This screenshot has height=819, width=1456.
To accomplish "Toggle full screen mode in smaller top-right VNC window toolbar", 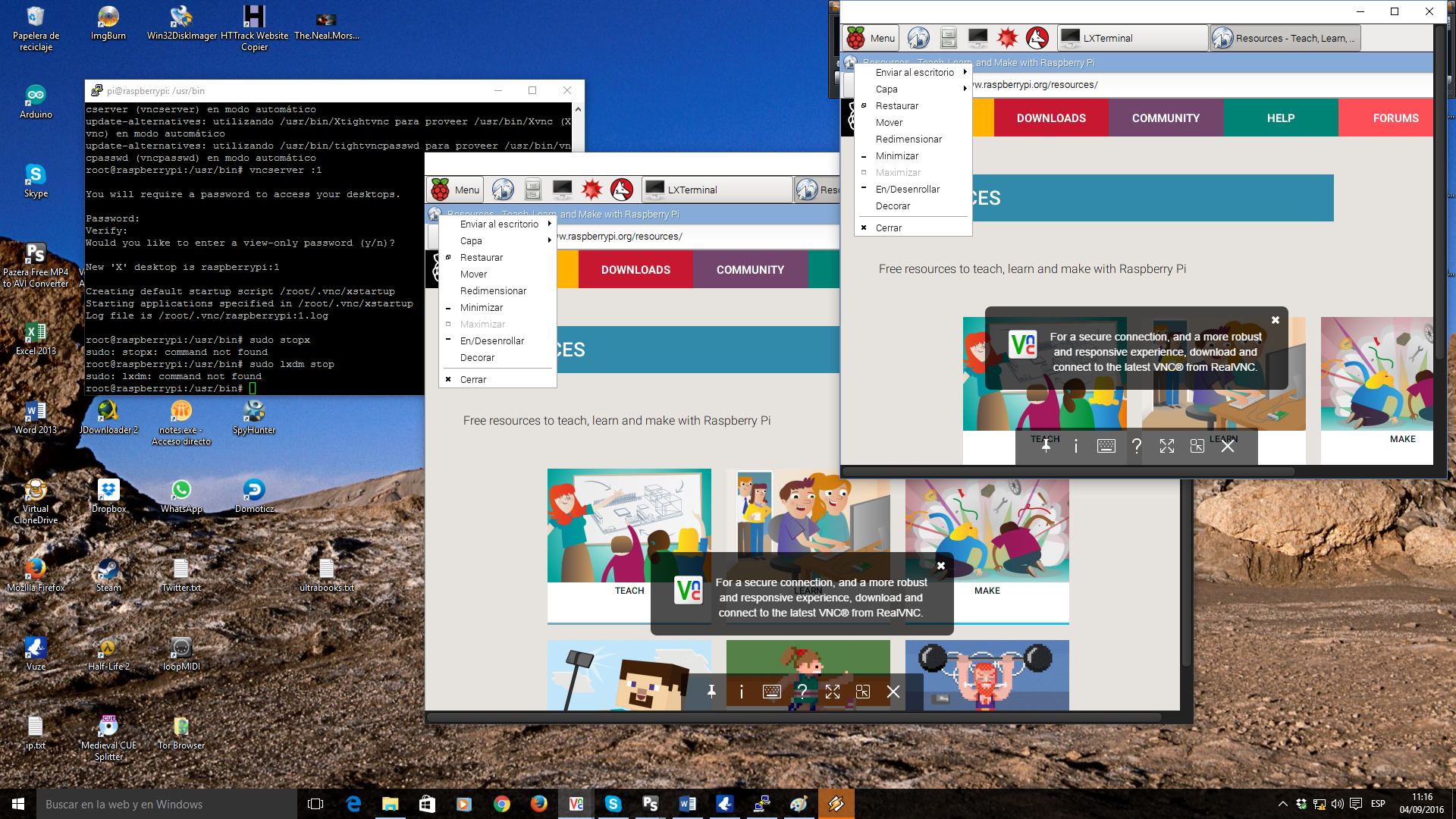I will coord(1167,446).
